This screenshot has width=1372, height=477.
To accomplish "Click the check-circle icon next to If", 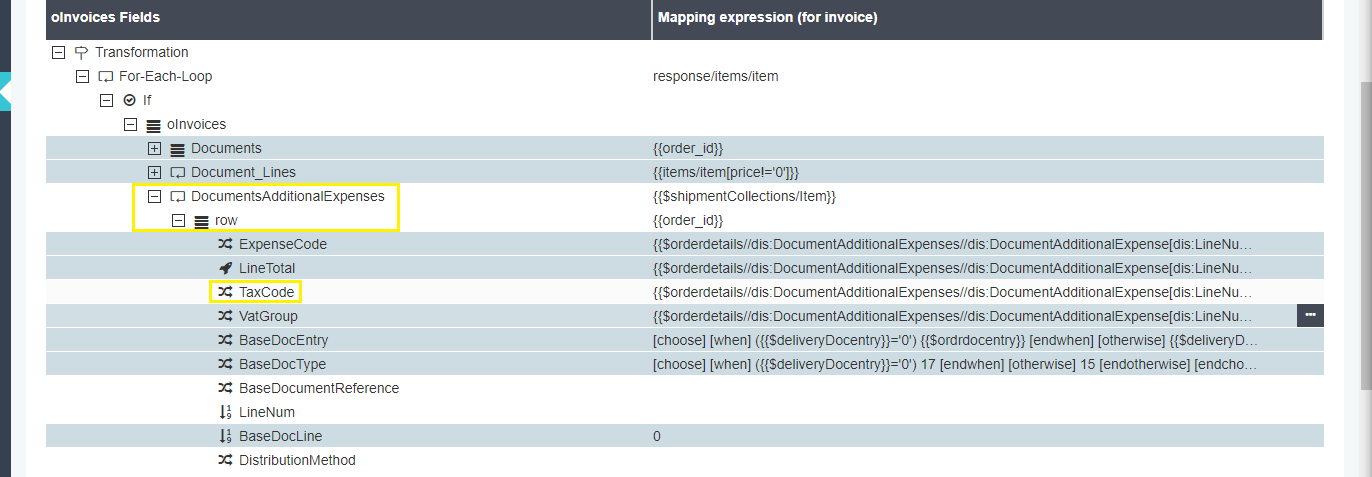I will click(129, 100).
